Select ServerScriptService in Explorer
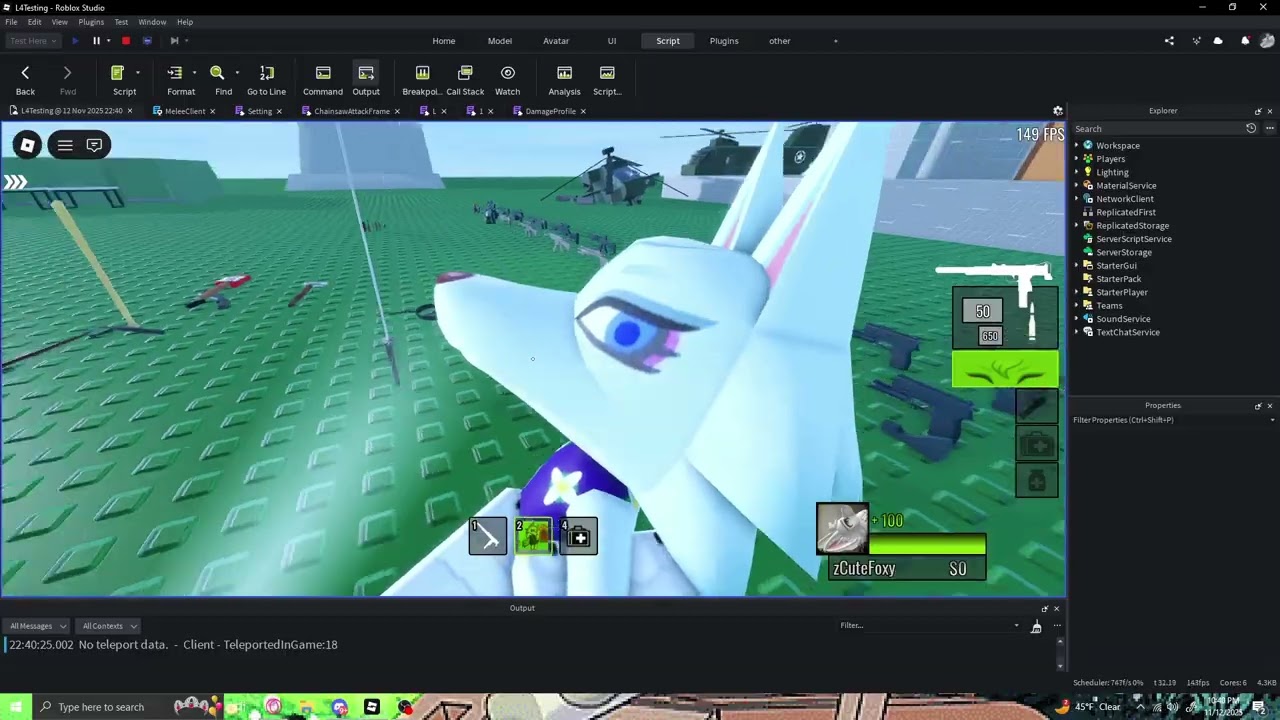This screenshot has width=1280, height=720. tap(1134, 239)
